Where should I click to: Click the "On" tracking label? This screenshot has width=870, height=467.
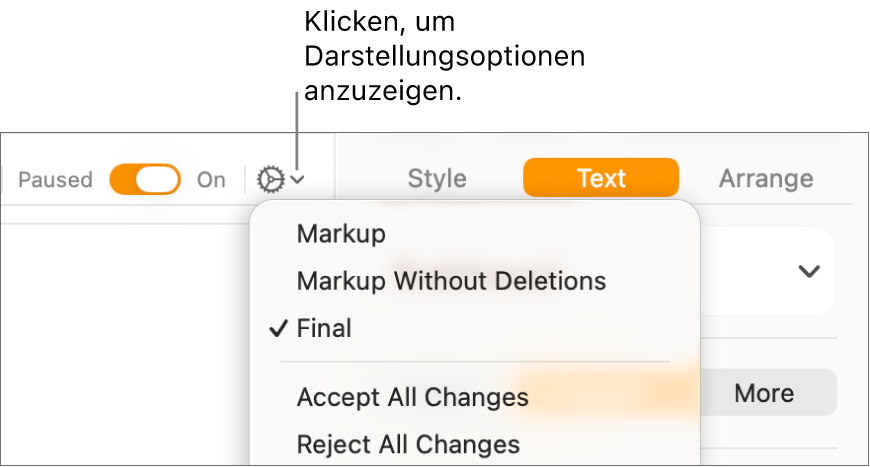pos(211,180)
